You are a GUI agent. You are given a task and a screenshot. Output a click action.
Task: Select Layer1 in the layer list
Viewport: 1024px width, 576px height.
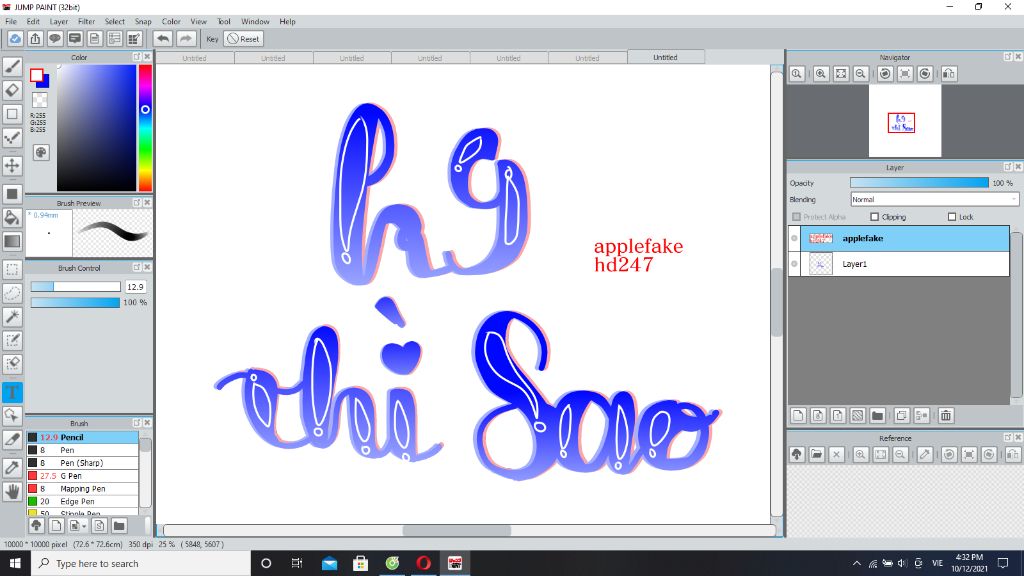coord(899,264)
